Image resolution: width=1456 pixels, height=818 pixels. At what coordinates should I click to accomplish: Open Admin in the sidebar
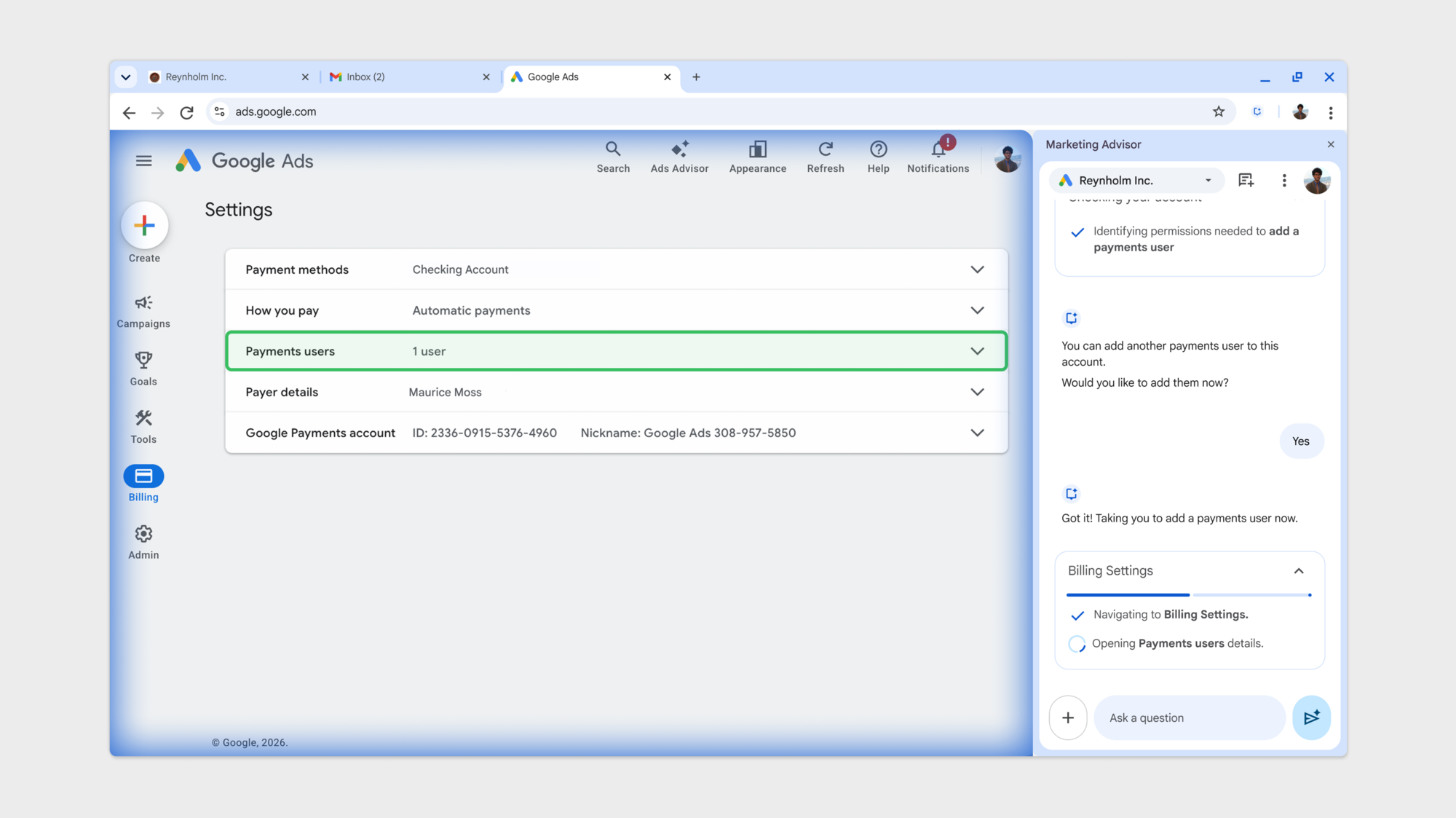point(143,543)
